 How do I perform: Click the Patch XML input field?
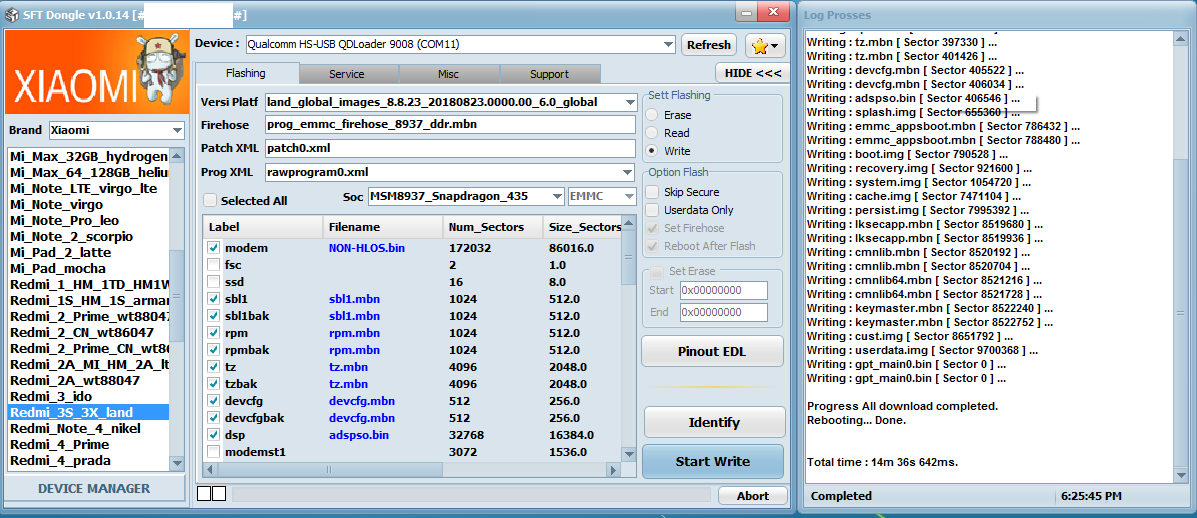(x=450, y=148)
